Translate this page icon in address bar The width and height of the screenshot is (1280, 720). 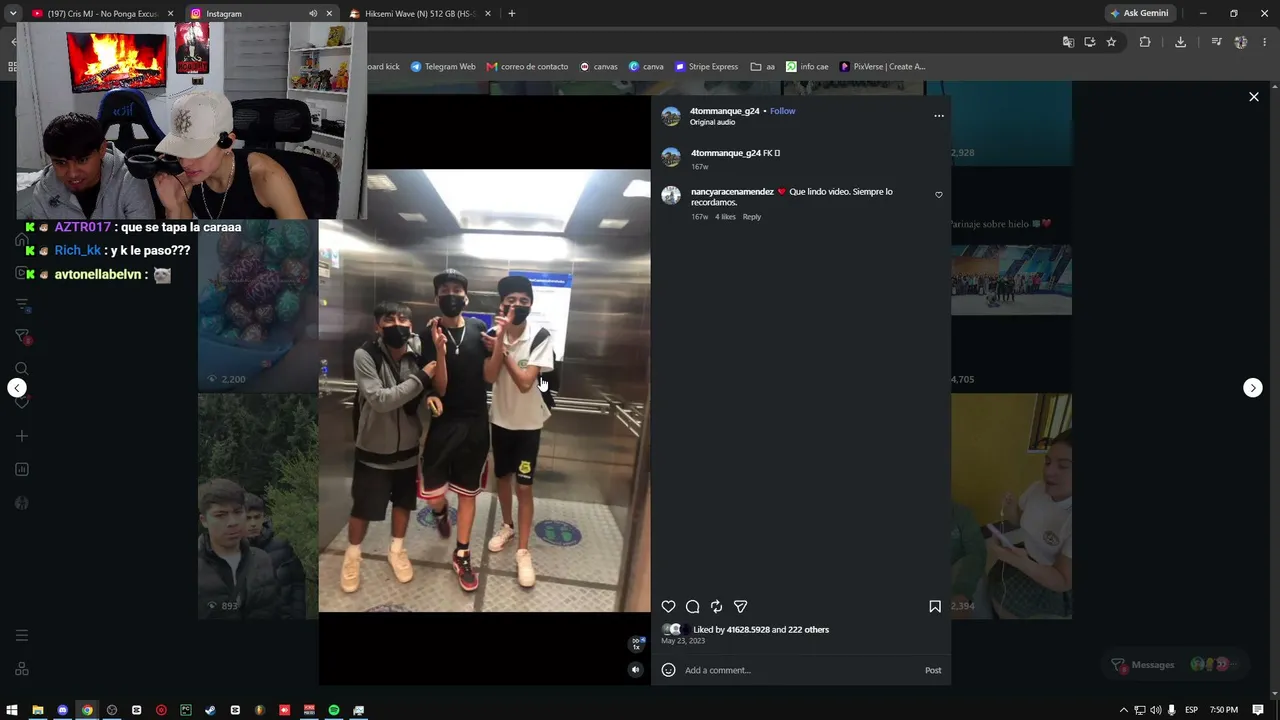coord(1068,42)
